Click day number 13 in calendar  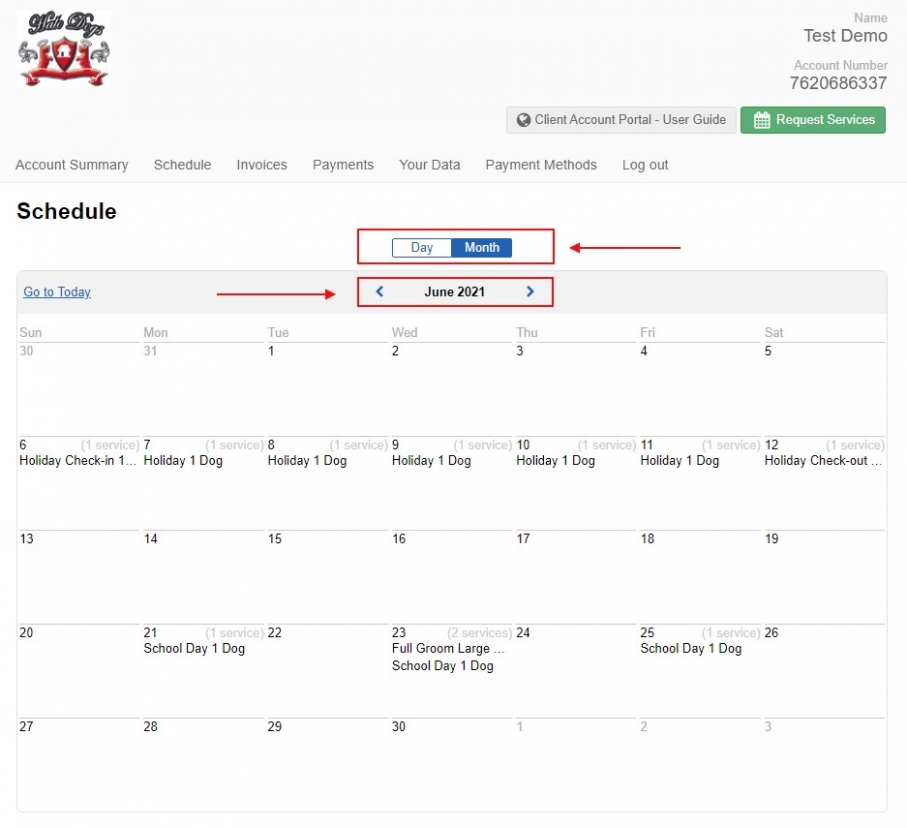coord(27,539)
